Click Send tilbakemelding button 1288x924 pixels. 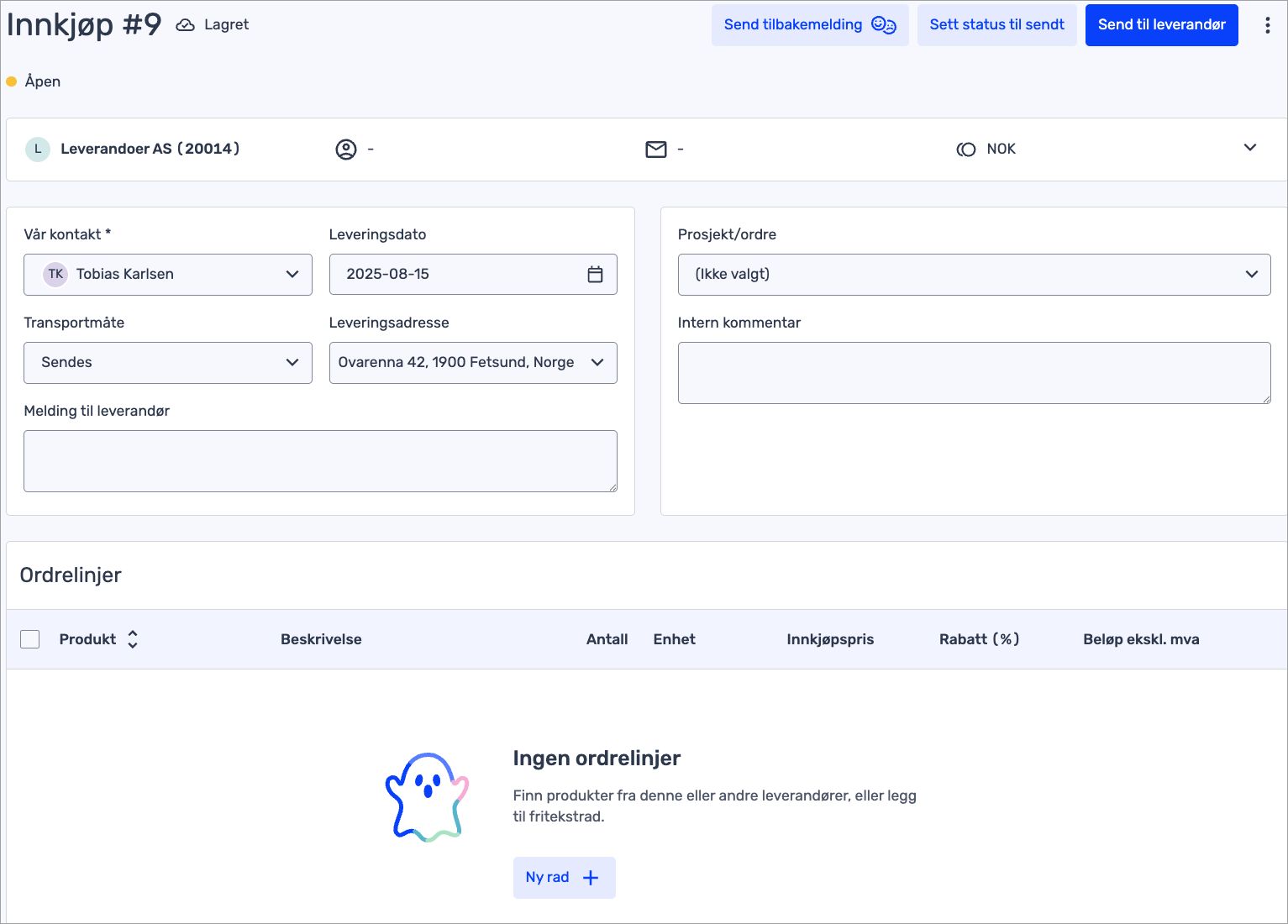pos(809,25)
